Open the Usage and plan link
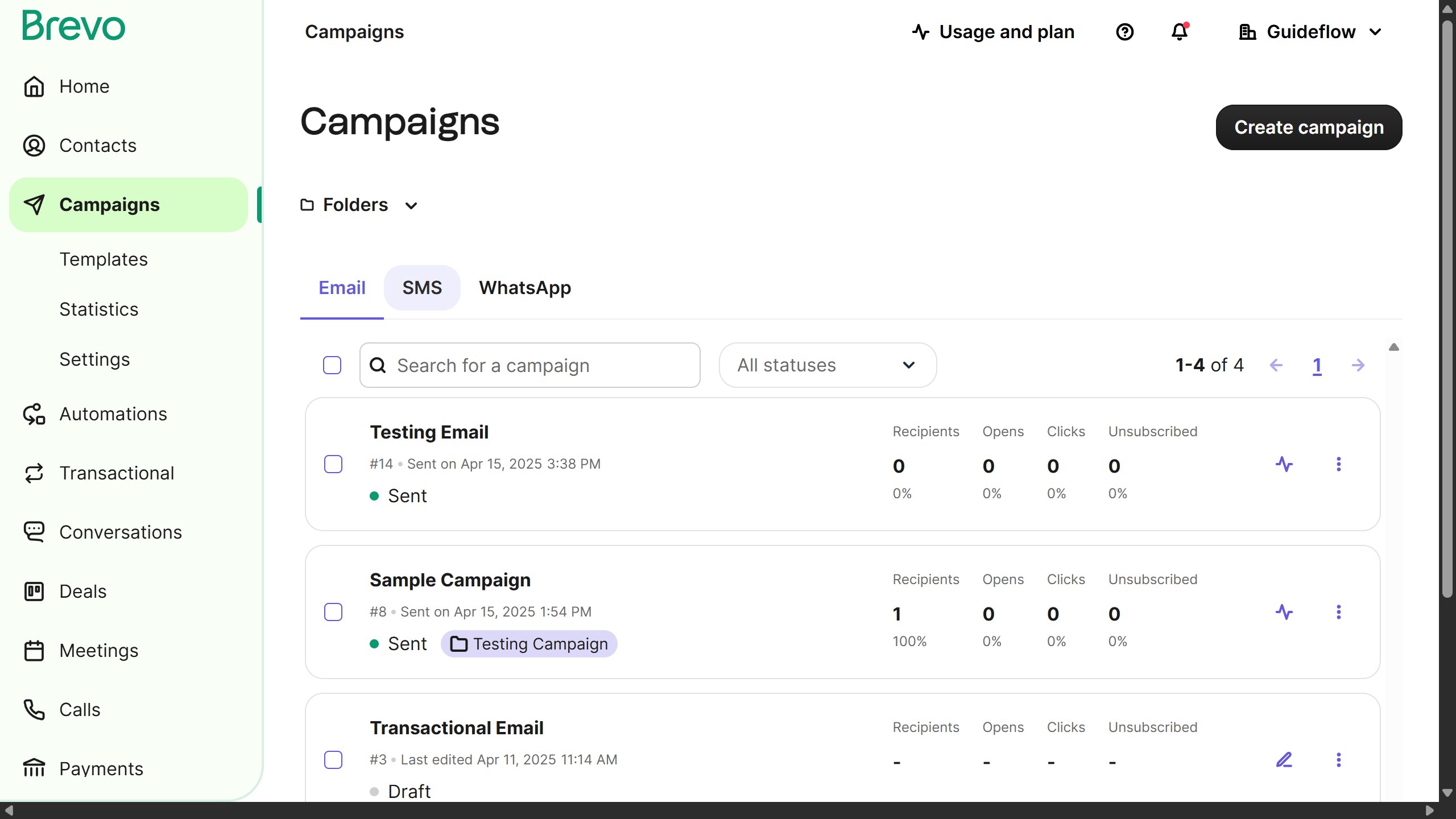The image size is (1456, 819). tap(993, 32)
